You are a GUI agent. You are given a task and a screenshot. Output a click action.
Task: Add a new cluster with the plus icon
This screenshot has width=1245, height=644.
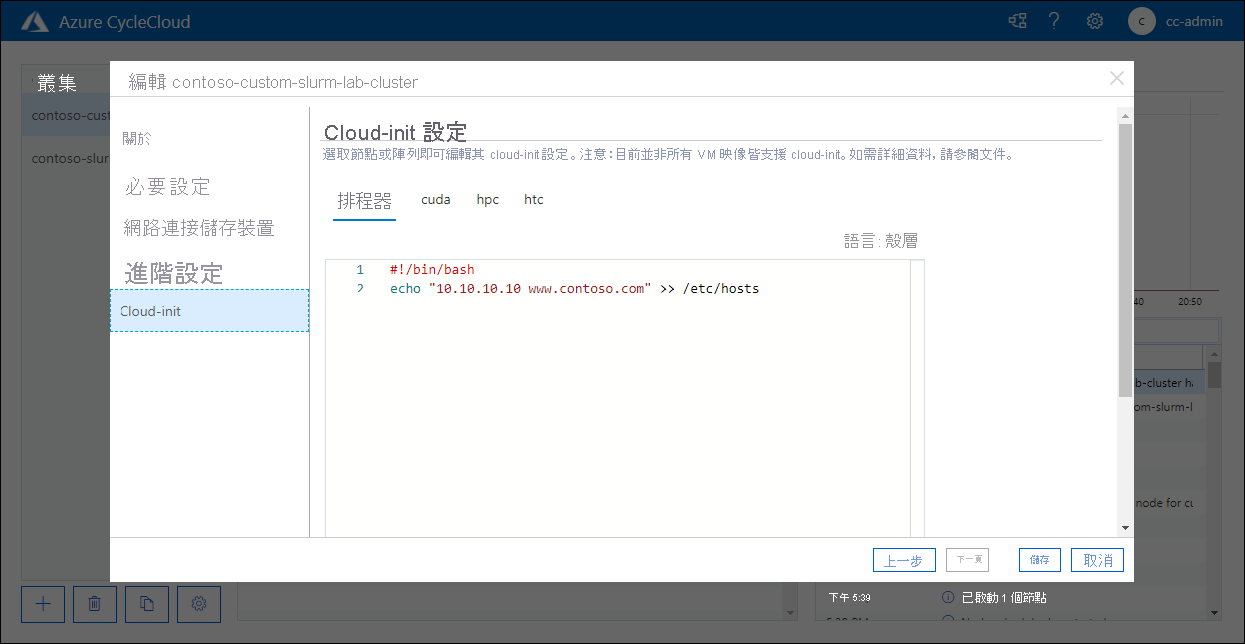point(42,604)
